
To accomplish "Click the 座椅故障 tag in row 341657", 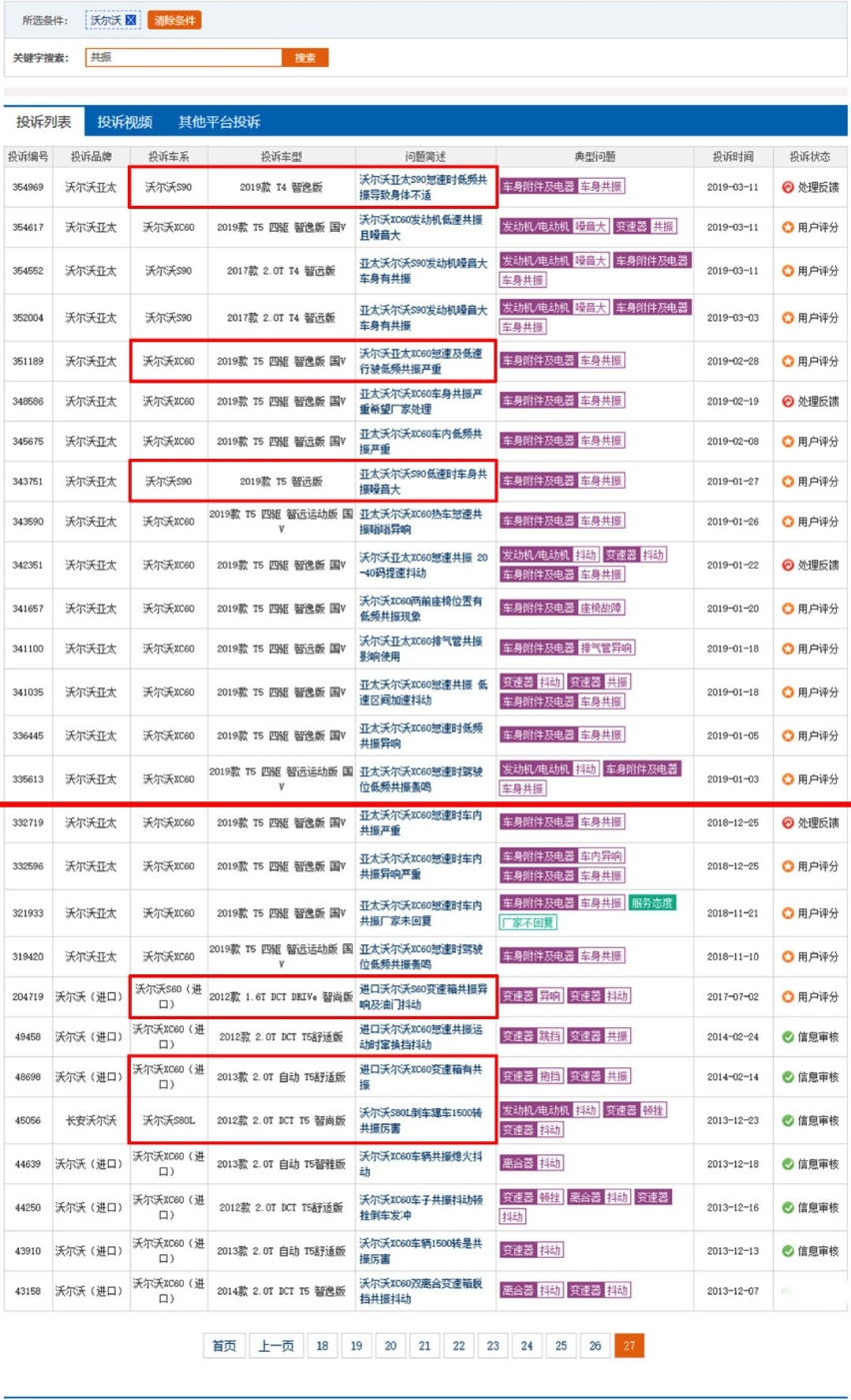I will pos(602,609).
